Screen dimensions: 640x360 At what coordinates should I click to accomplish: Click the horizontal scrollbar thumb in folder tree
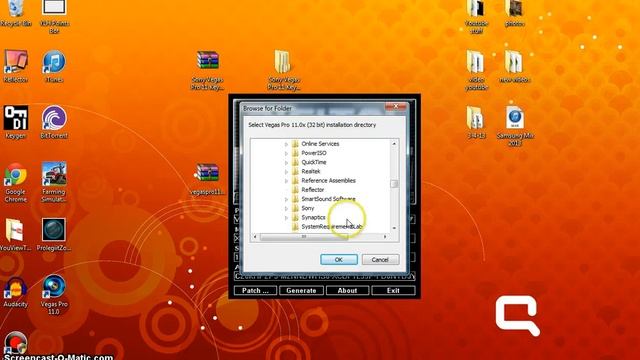304,237
